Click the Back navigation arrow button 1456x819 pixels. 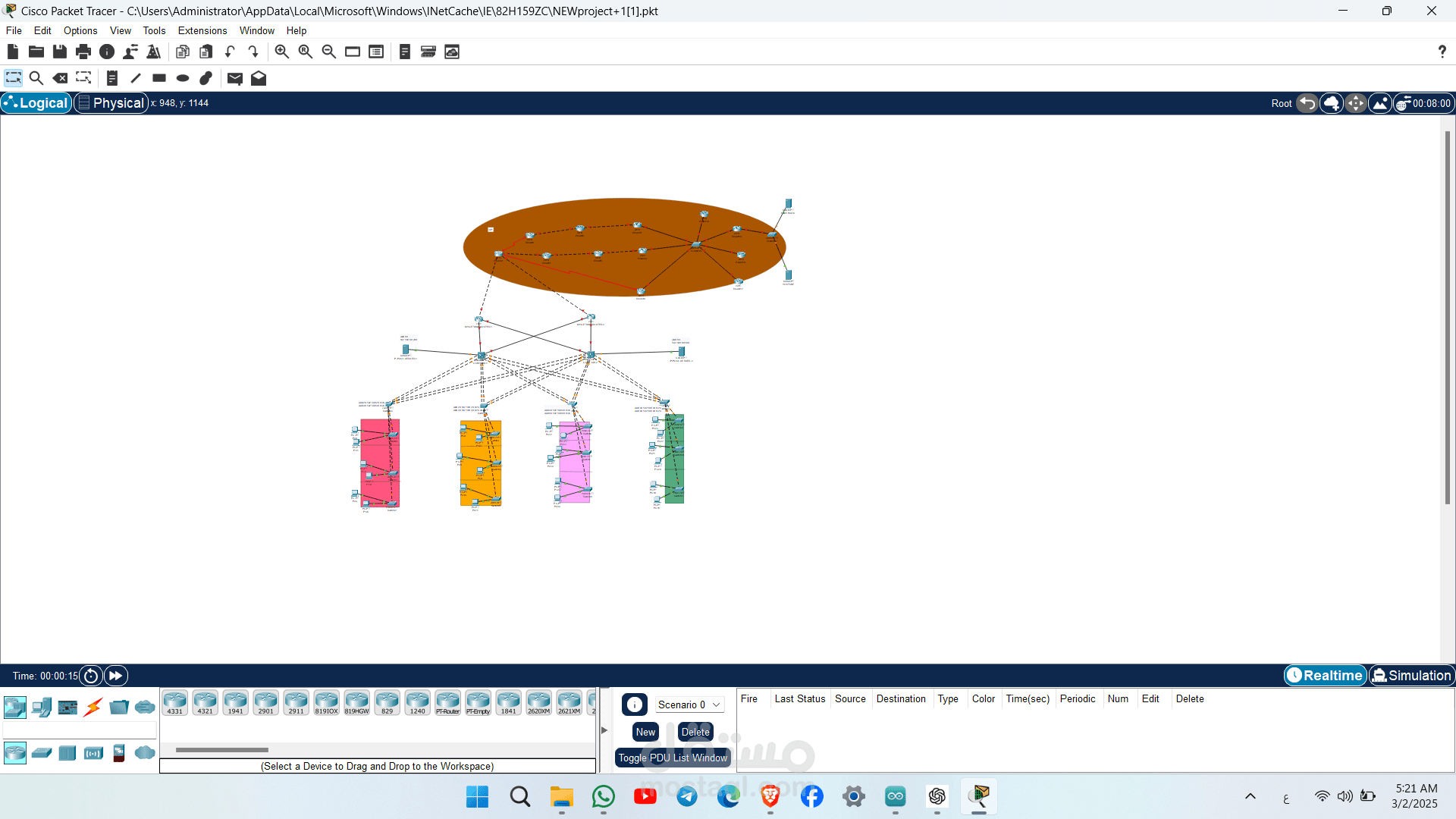1307,103
